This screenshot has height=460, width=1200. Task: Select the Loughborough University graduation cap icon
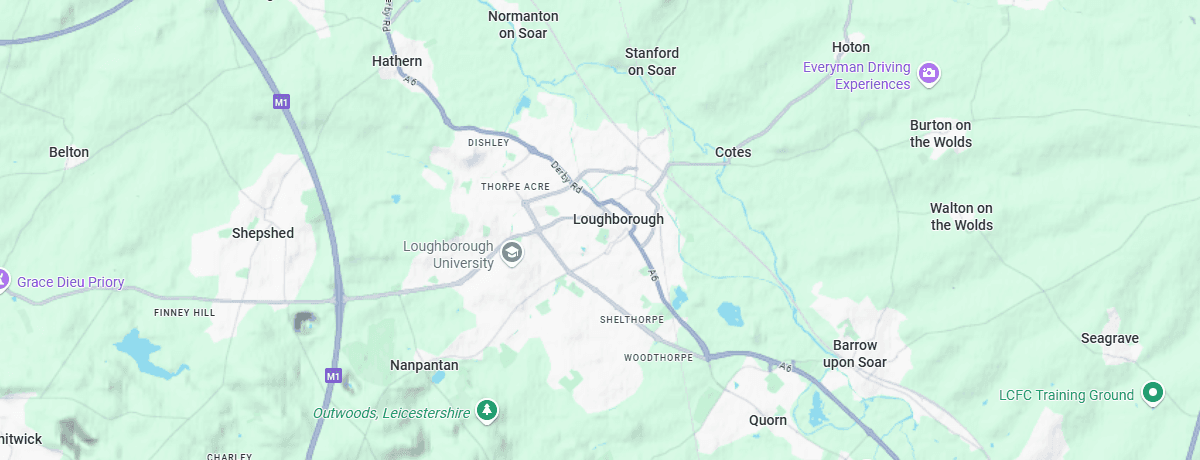coord(512,252)
